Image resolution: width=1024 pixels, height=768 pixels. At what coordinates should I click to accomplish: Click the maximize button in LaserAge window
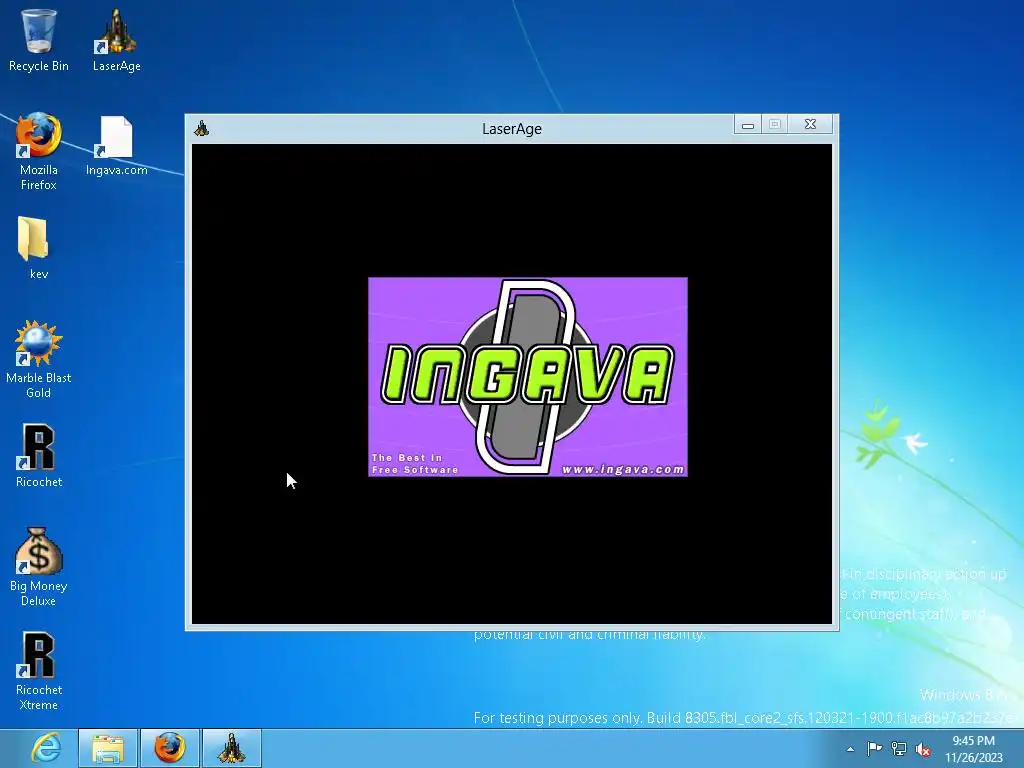[x=775, y=125]
